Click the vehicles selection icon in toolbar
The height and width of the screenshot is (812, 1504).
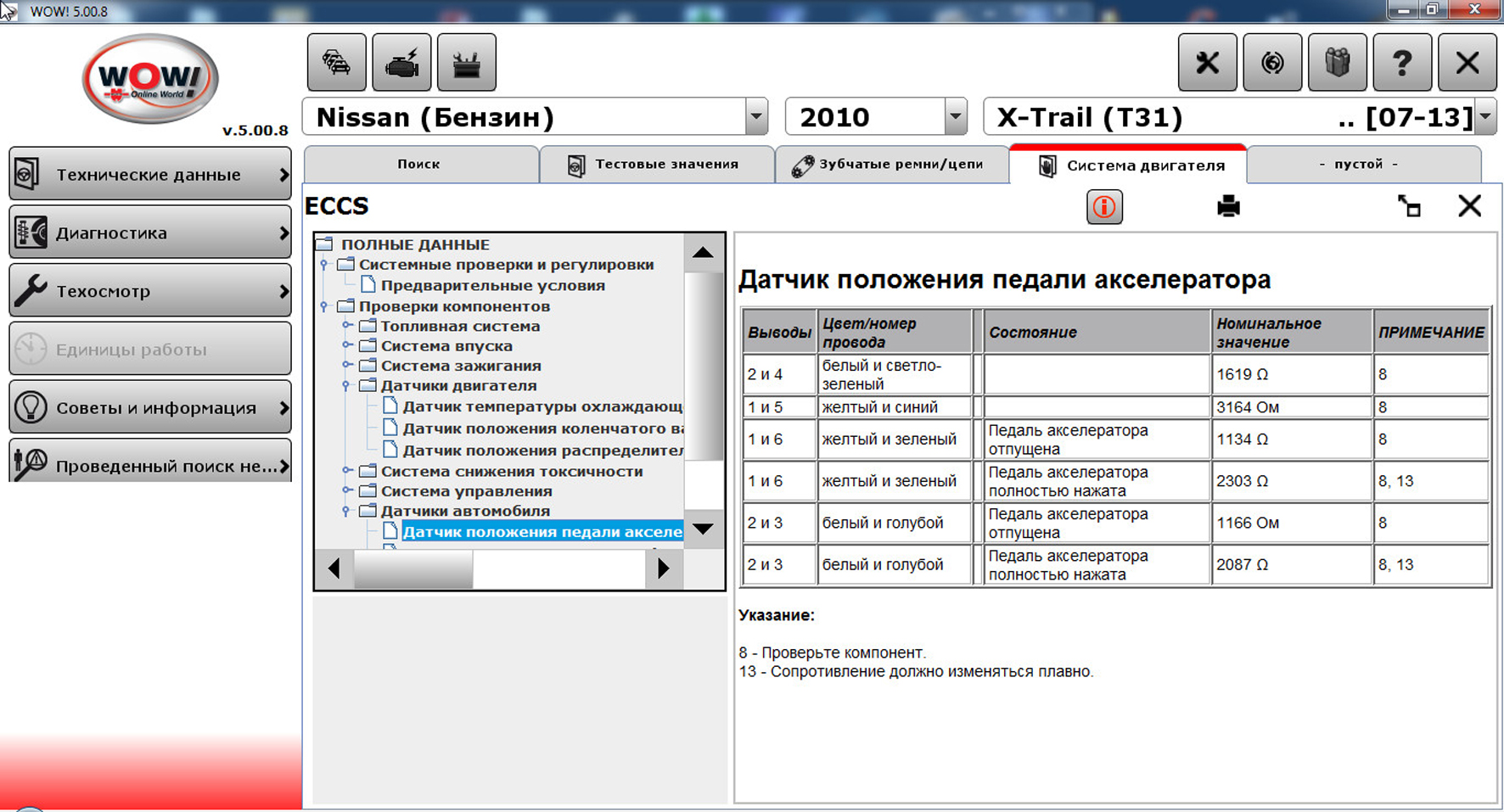click(336, 63)
